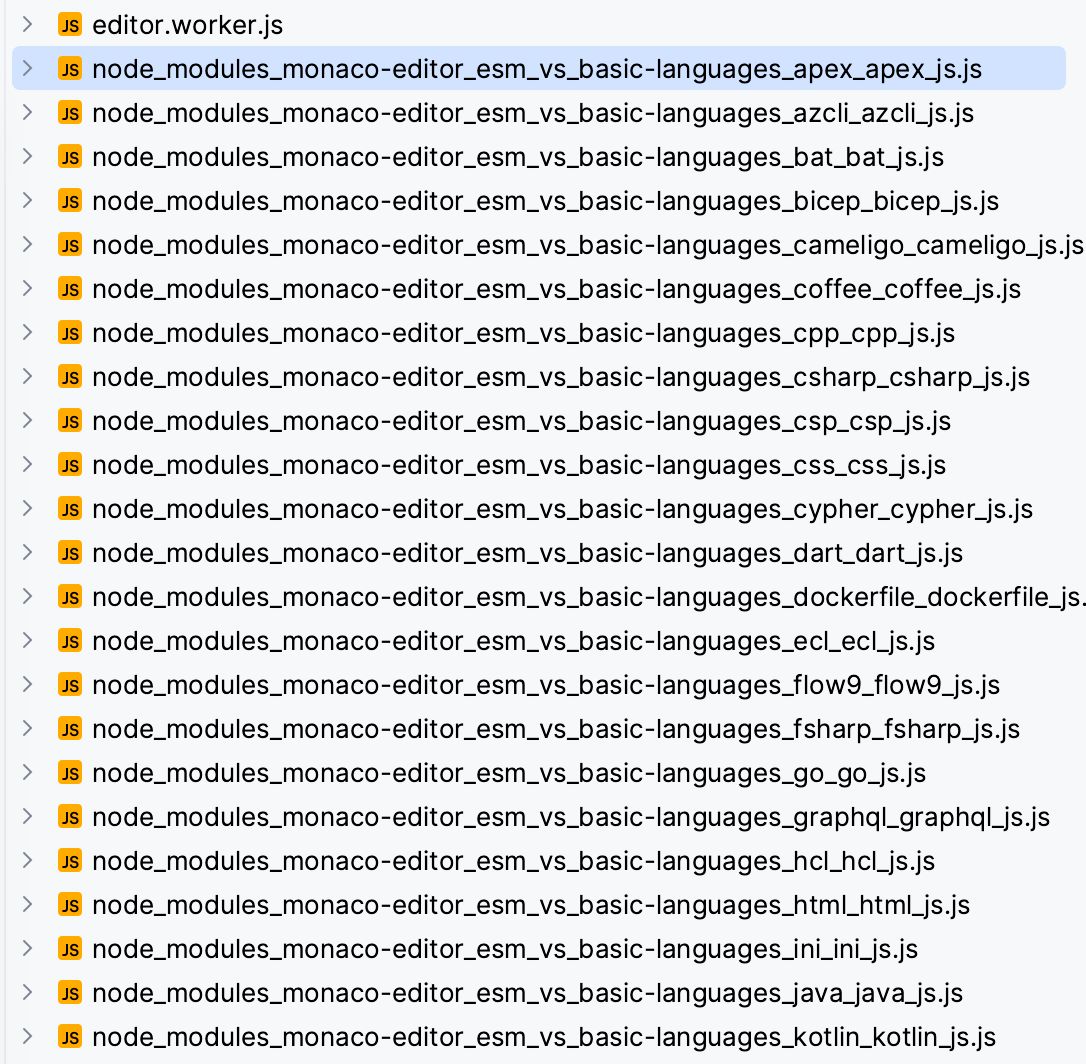Click JS icon of bicep_bicep_js.js
The image size is (1086, 1064).
click(70, 201)
